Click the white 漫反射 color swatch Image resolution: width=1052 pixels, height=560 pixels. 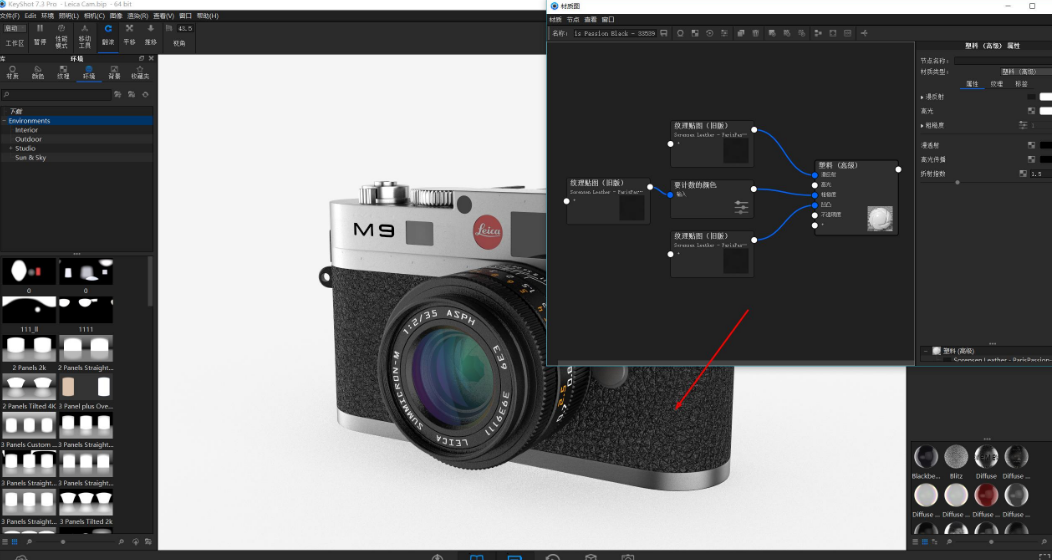(x=1045, y=97)
